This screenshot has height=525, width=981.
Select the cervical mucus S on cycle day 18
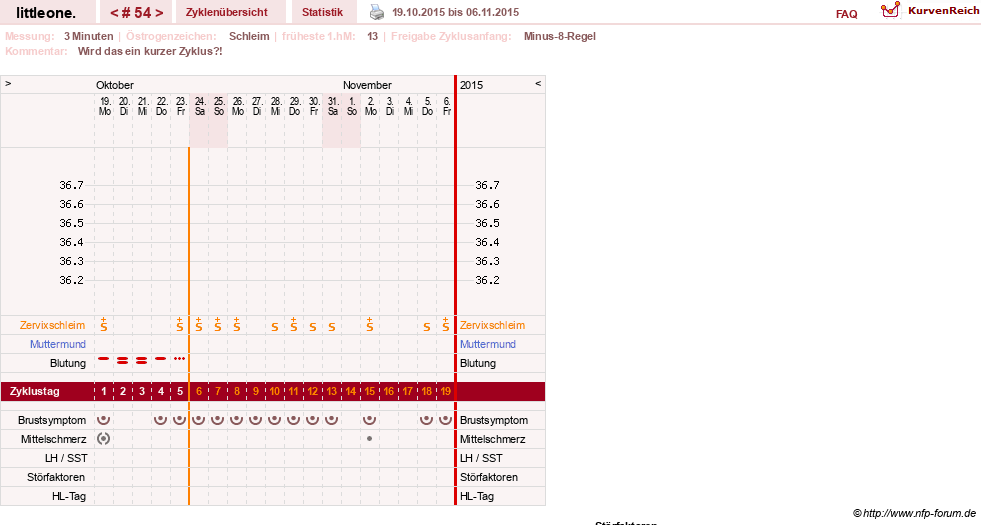pos(427,327)
